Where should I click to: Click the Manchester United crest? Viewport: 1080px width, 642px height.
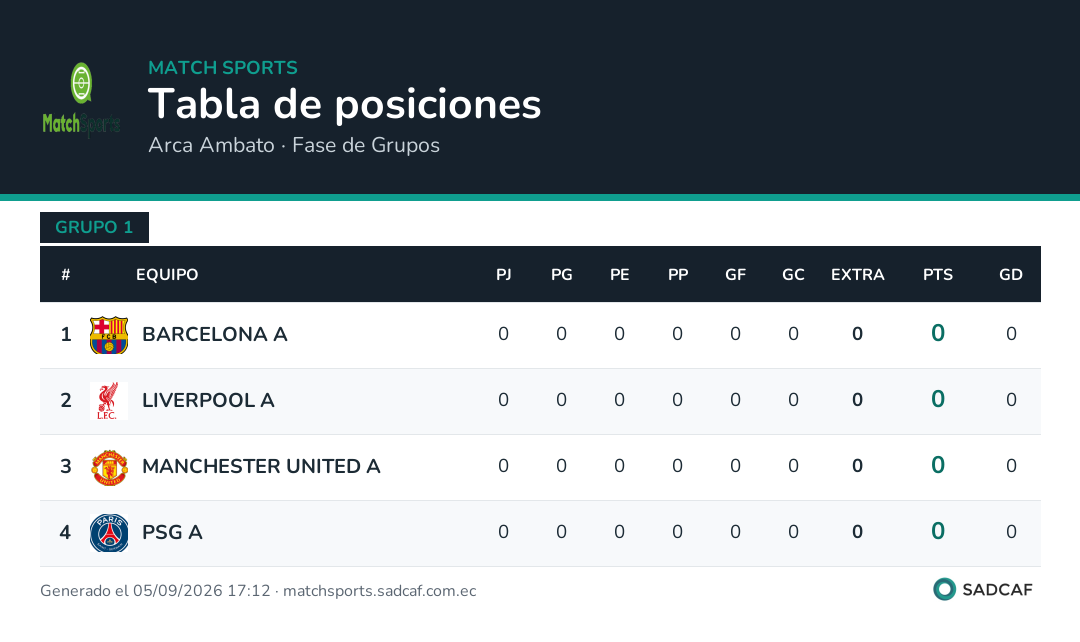(x=109, y=467)
